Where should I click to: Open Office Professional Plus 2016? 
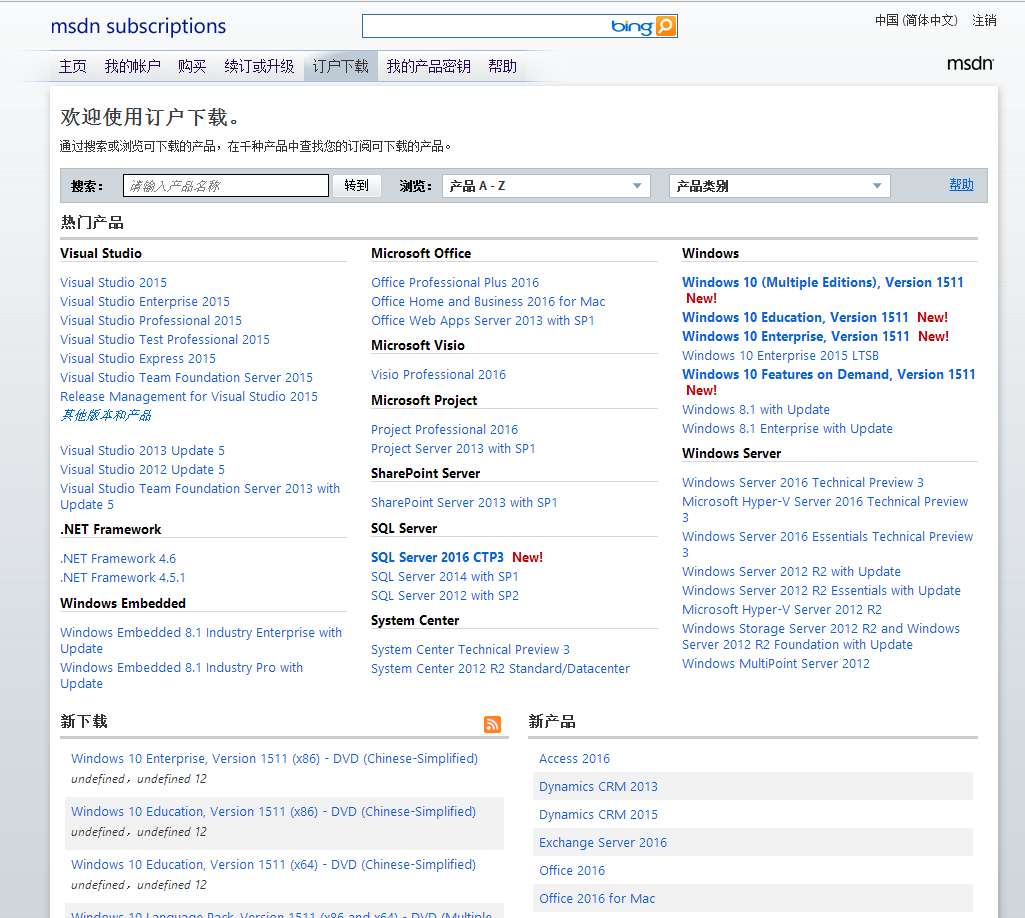pyautogui.click(x=455, y=282)
